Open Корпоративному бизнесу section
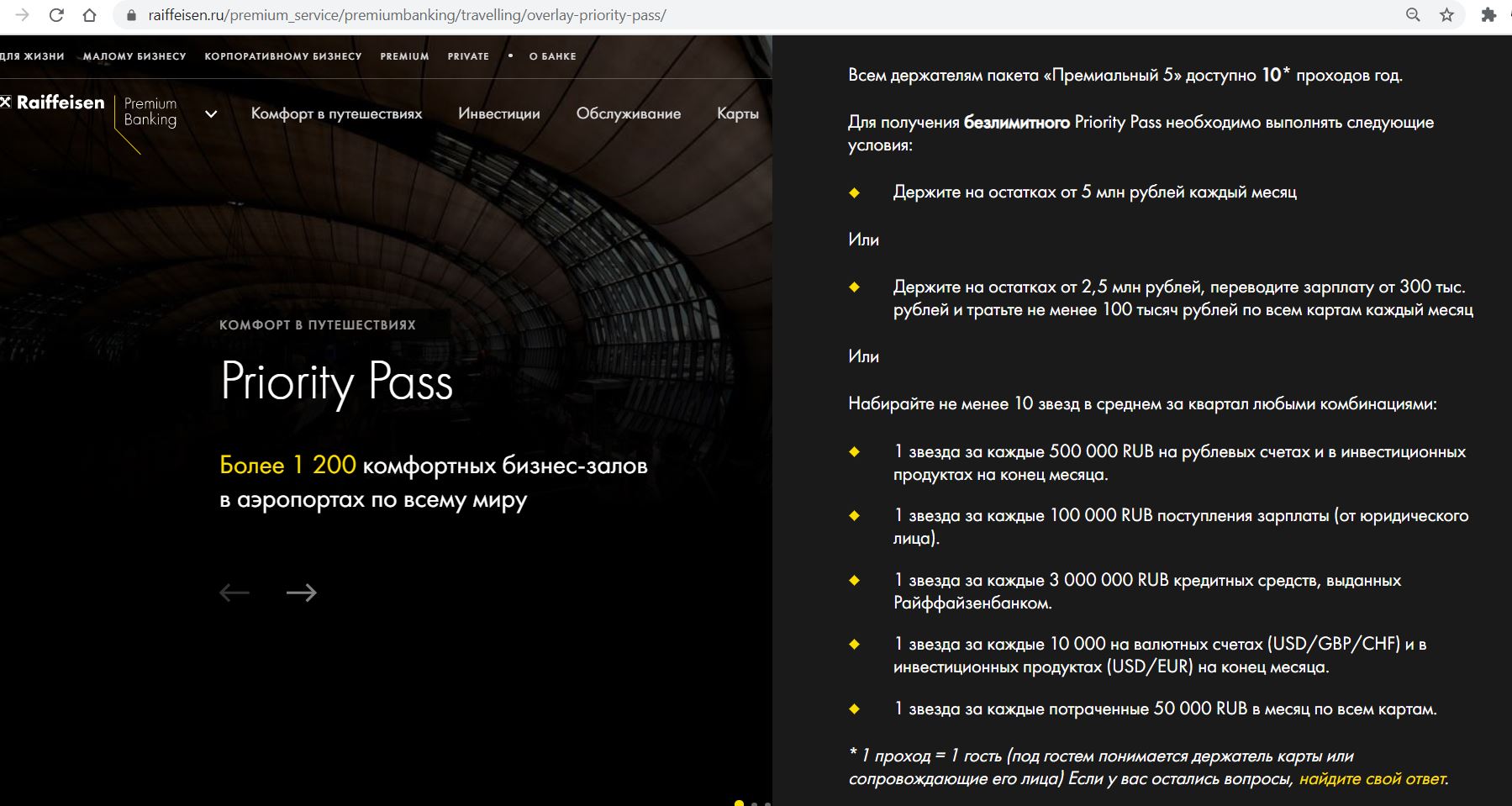 [283, 56]
